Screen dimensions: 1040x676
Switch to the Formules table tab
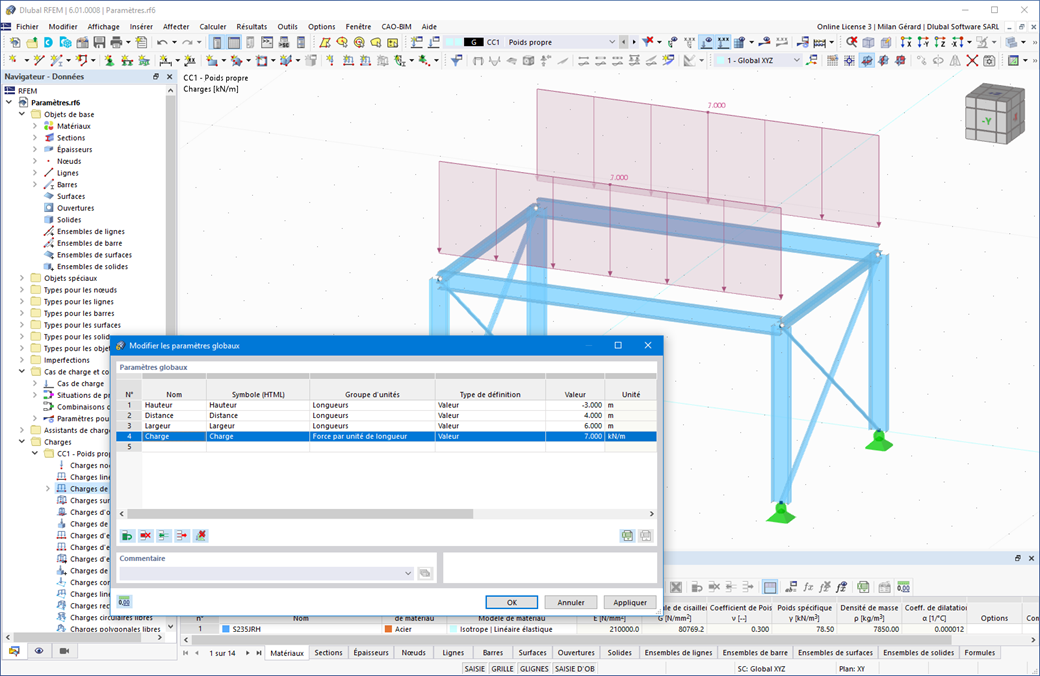pyautogui.click(x=980, y=653)
